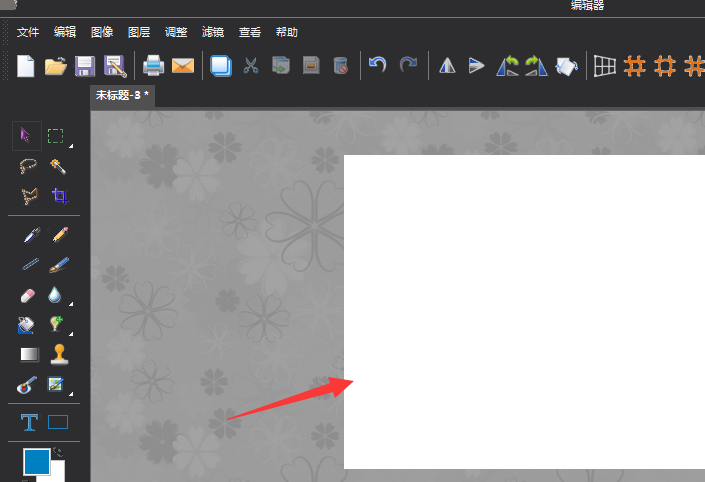Viewport: 705px width, 482px height.
Task: Click the second orange hash icon
Action: pos(665,66)
